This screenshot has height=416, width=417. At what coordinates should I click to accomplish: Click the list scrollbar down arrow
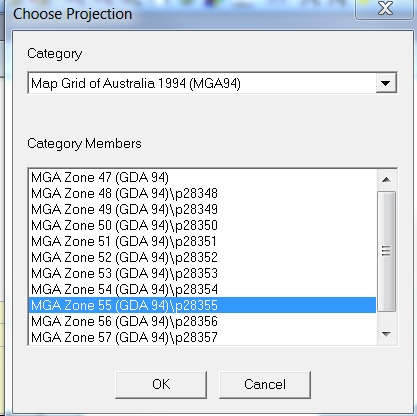tap(386, 334)
